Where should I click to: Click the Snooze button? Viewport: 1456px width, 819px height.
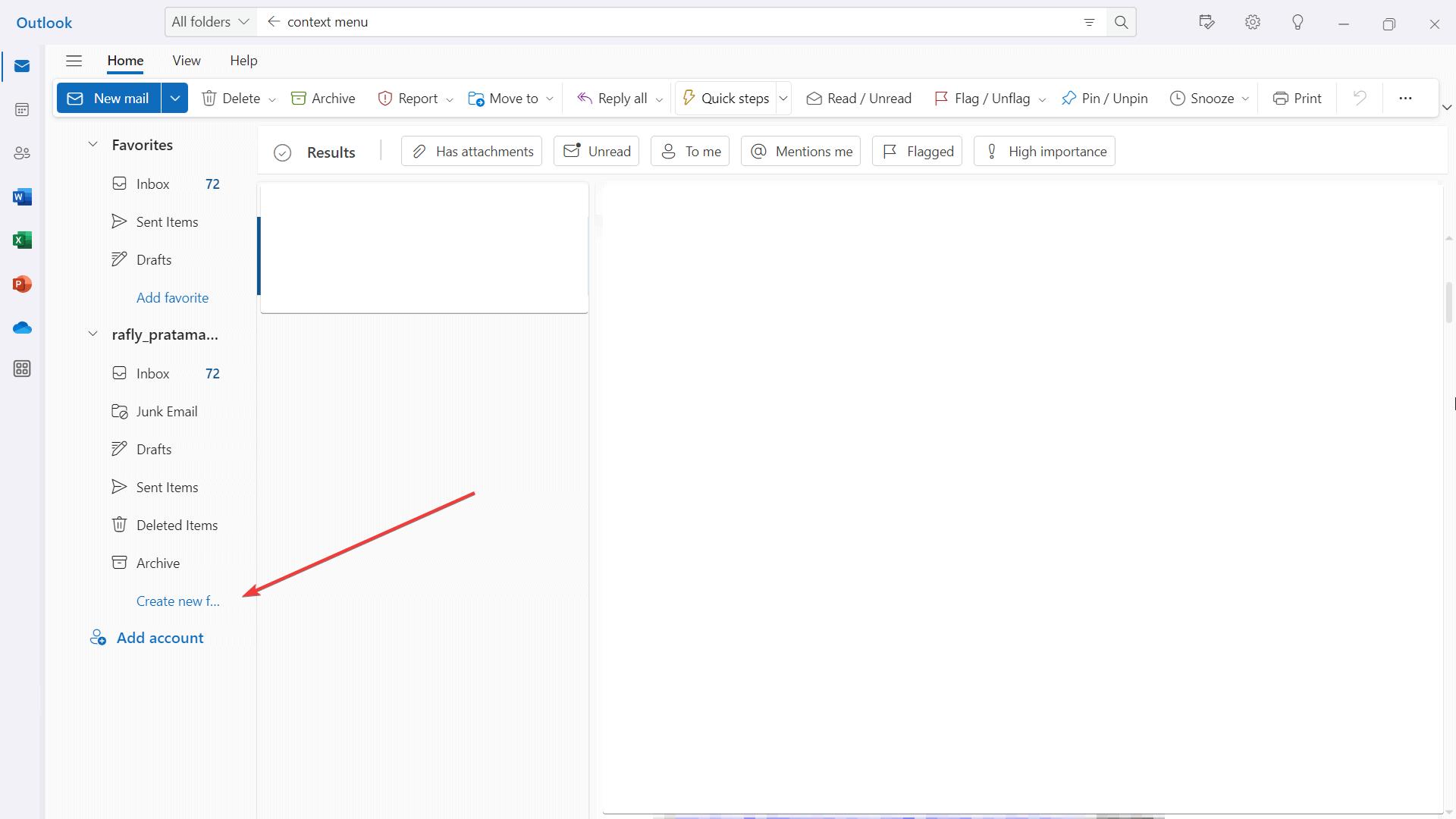1202,98
